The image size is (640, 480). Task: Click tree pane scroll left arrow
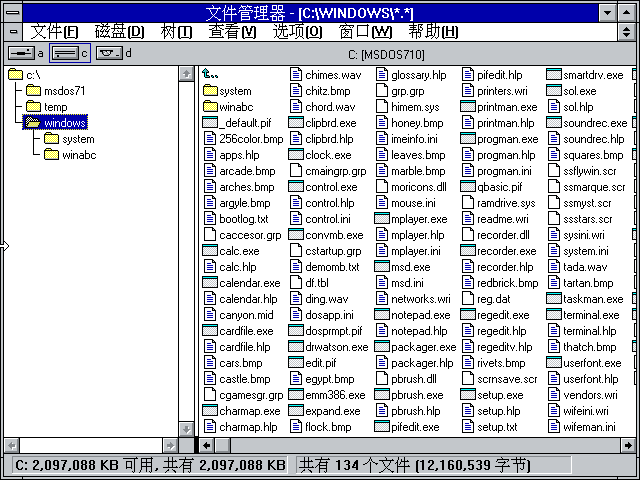(x=12, y=445)
